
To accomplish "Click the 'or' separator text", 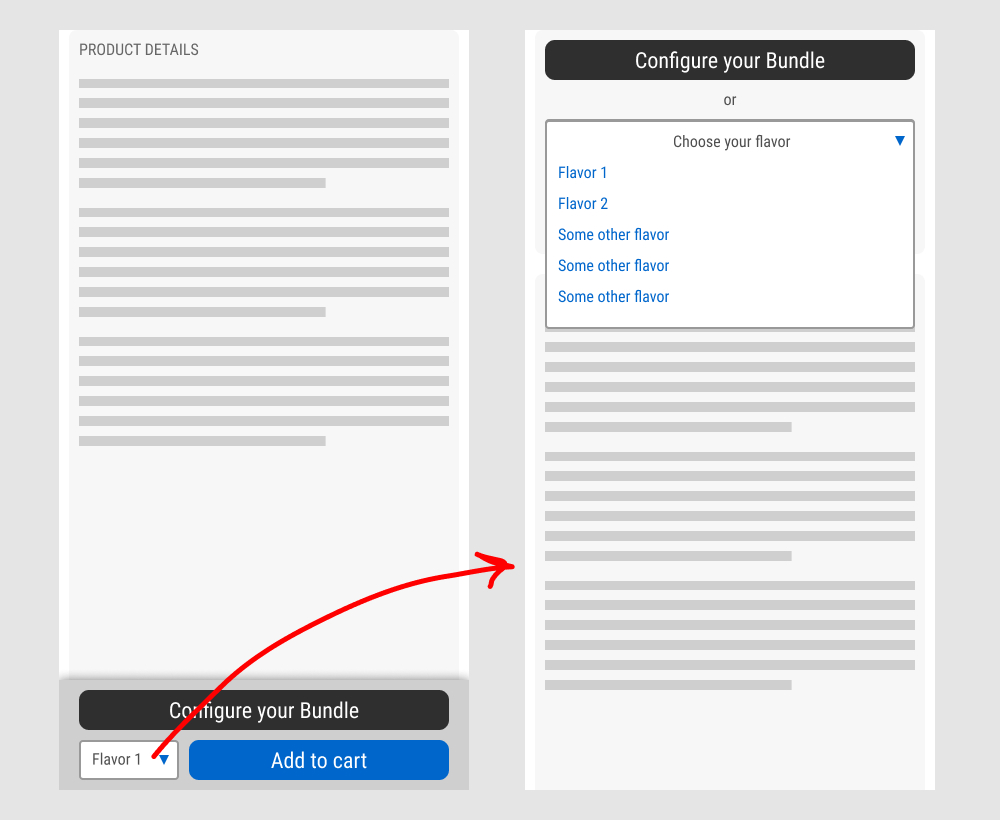I will tap(729, 100).
